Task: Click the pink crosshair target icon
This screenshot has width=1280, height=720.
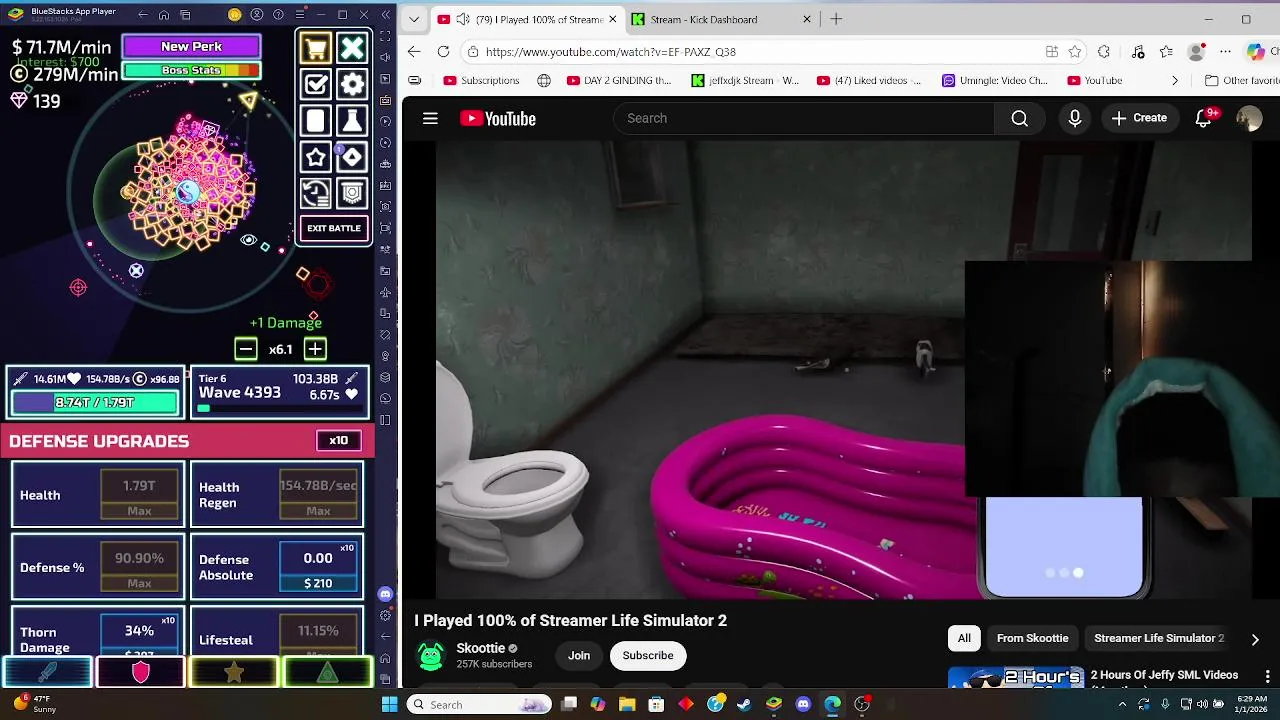Action: click(x=78, y=288)
